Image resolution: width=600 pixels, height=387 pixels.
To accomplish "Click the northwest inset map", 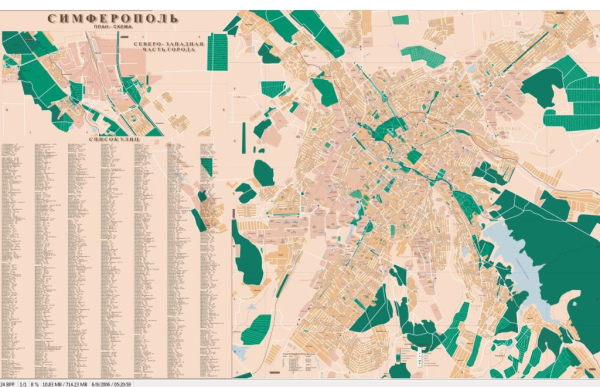I will click(83, 83).
